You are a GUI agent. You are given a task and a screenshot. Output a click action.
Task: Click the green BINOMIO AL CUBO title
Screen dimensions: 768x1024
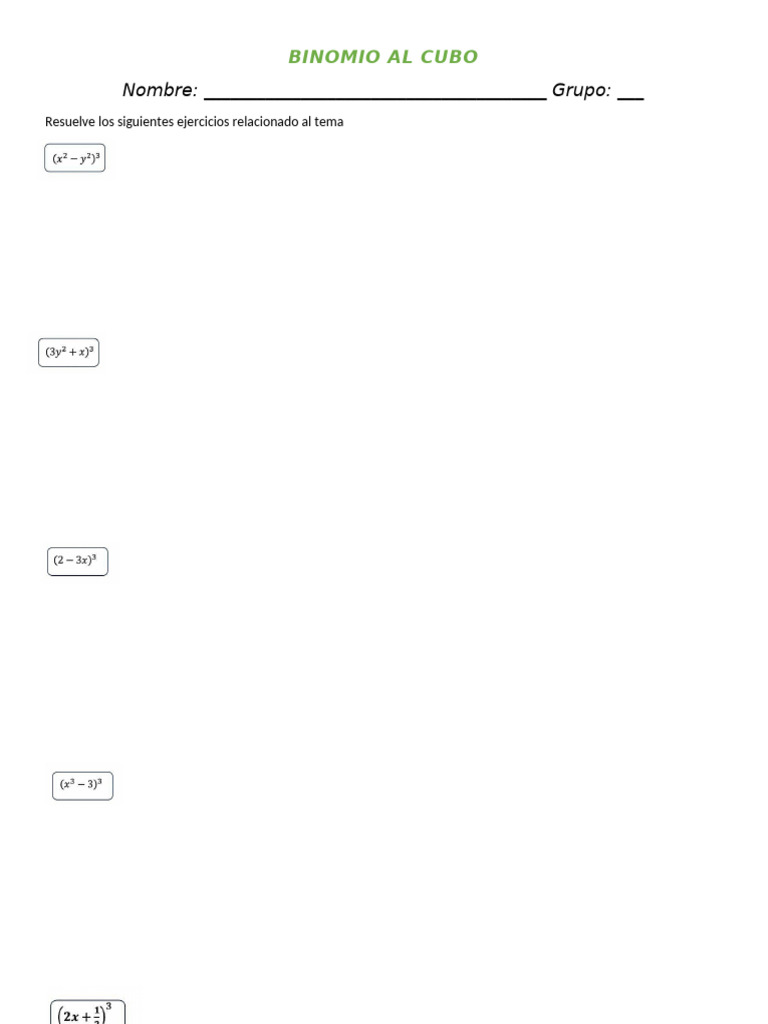(x=383, y=57)
